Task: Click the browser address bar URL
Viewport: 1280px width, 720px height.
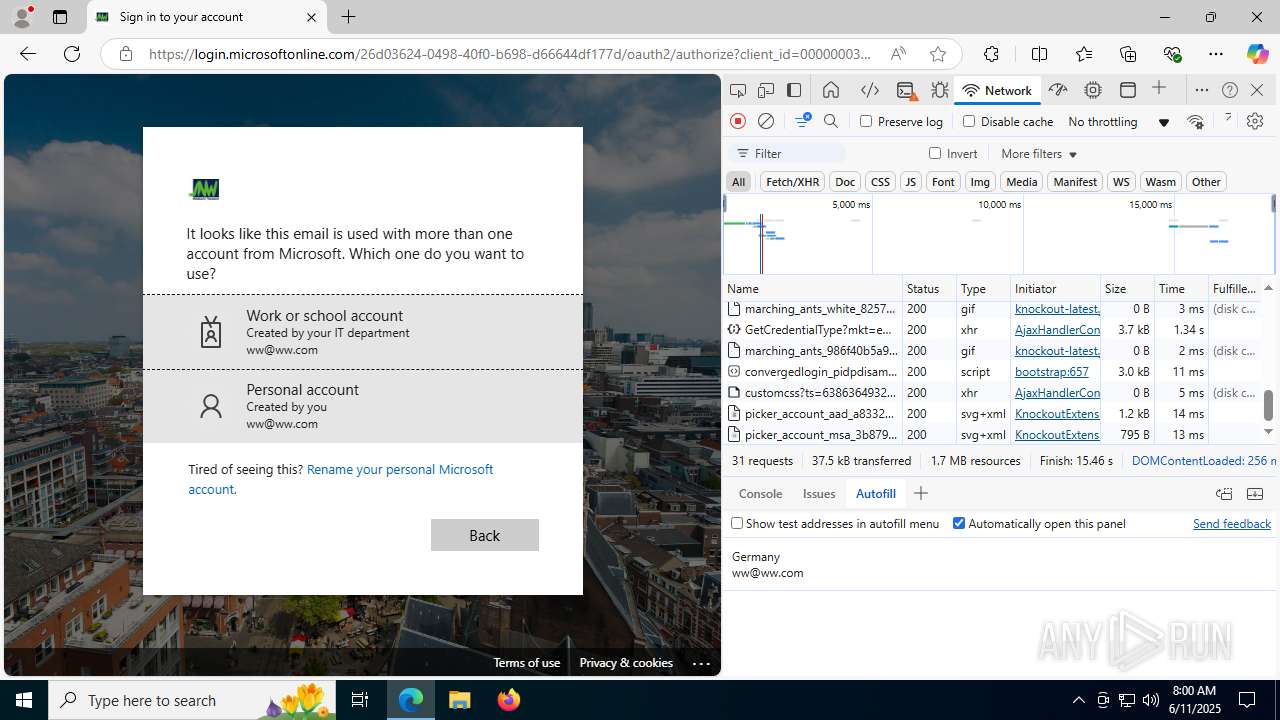Action: (510, 54)
